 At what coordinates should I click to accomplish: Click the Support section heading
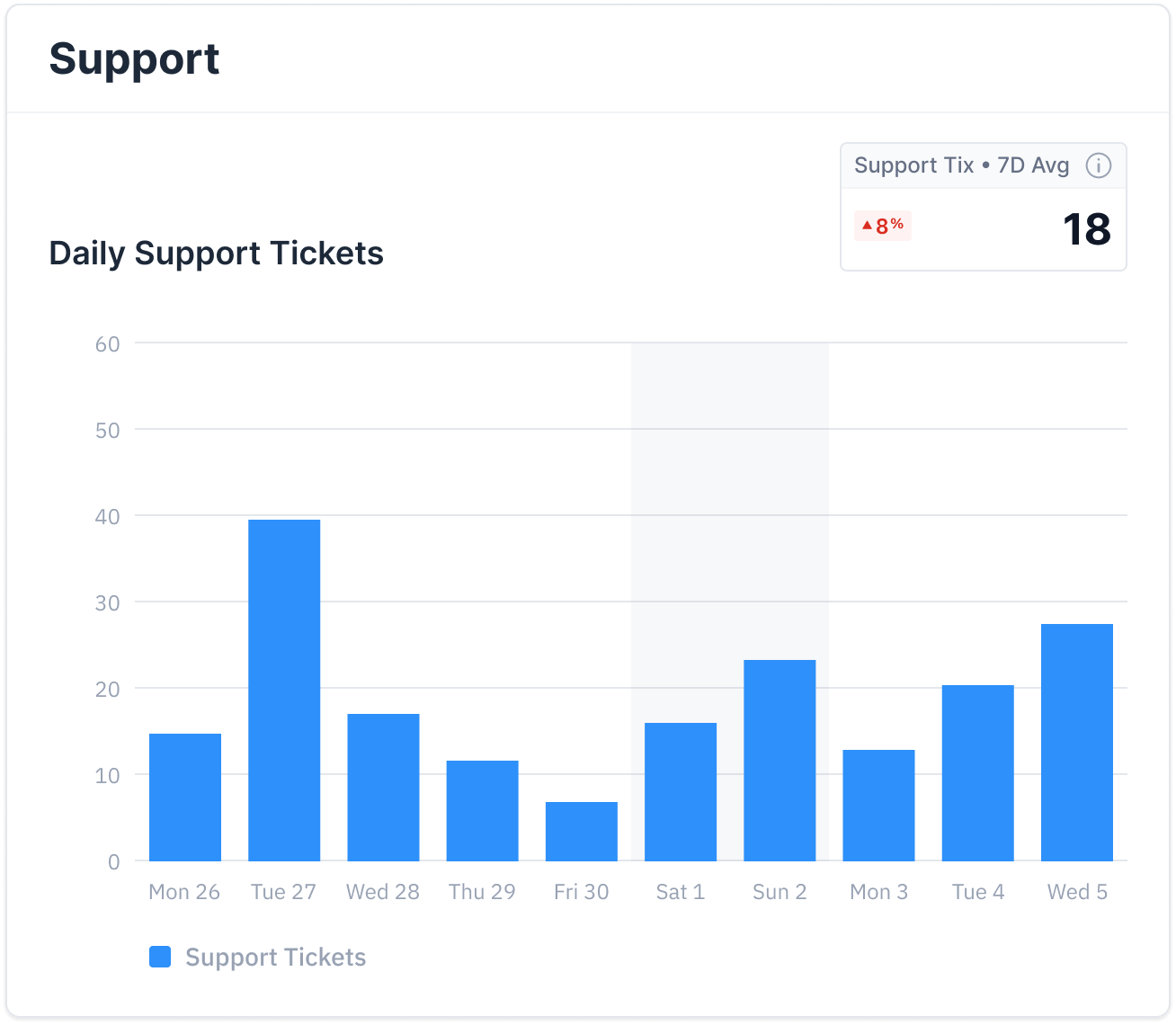point(134,59)
